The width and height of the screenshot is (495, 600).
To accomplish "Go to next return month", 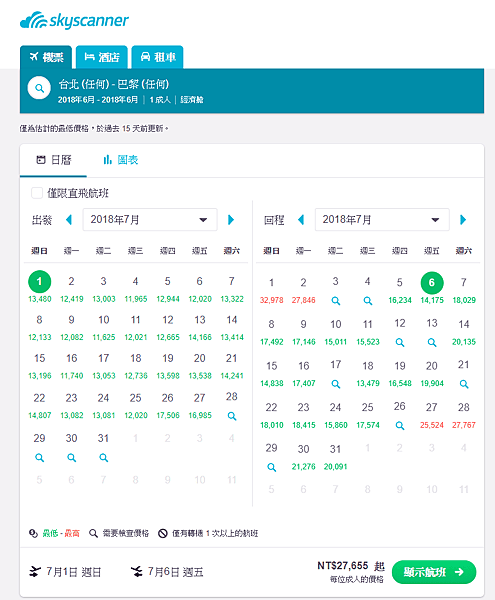I will click(x=463, y=220).
